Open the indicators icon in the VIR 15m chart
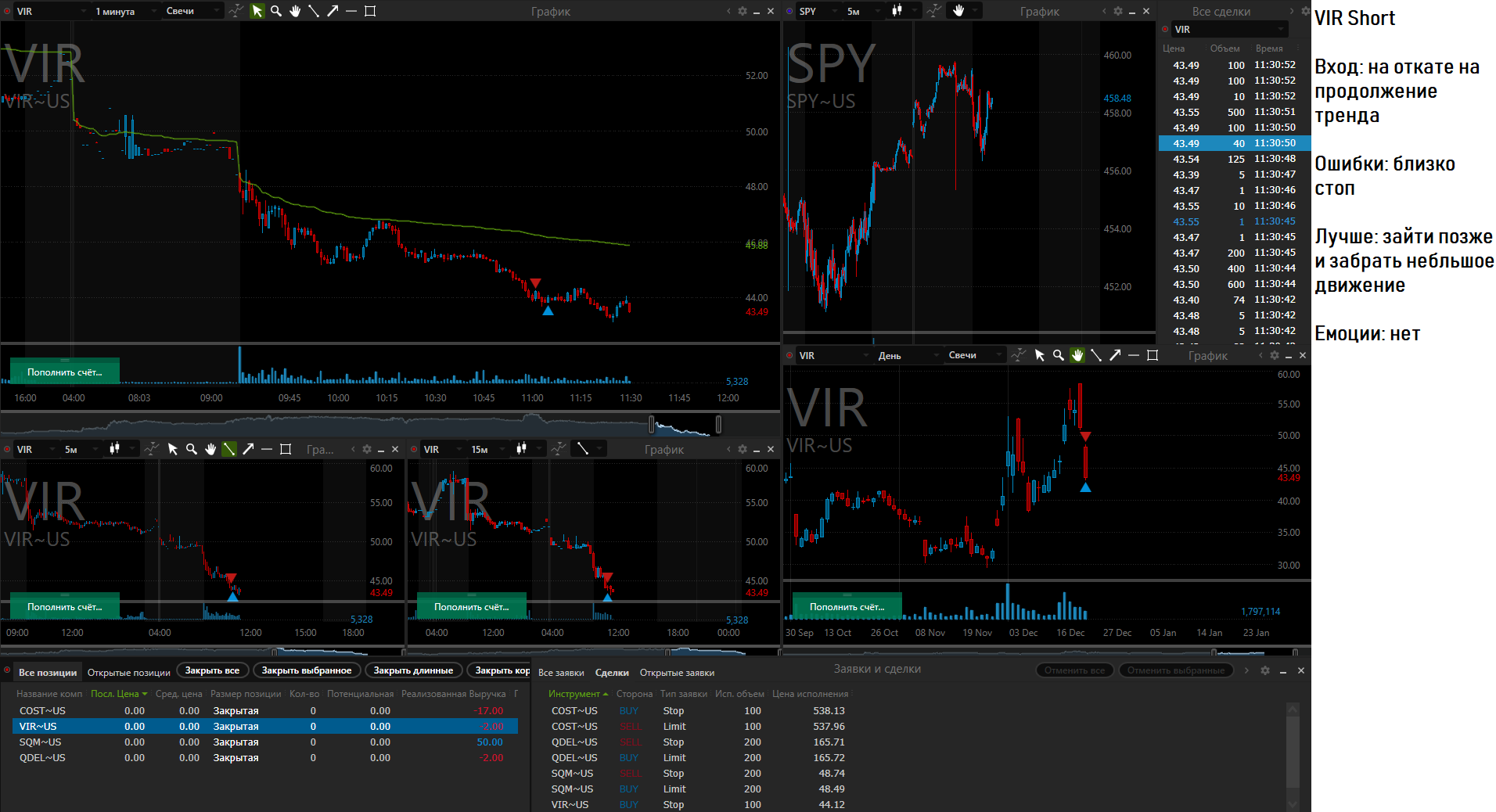The image size is (1496, 812). click(x=558, y=449)
